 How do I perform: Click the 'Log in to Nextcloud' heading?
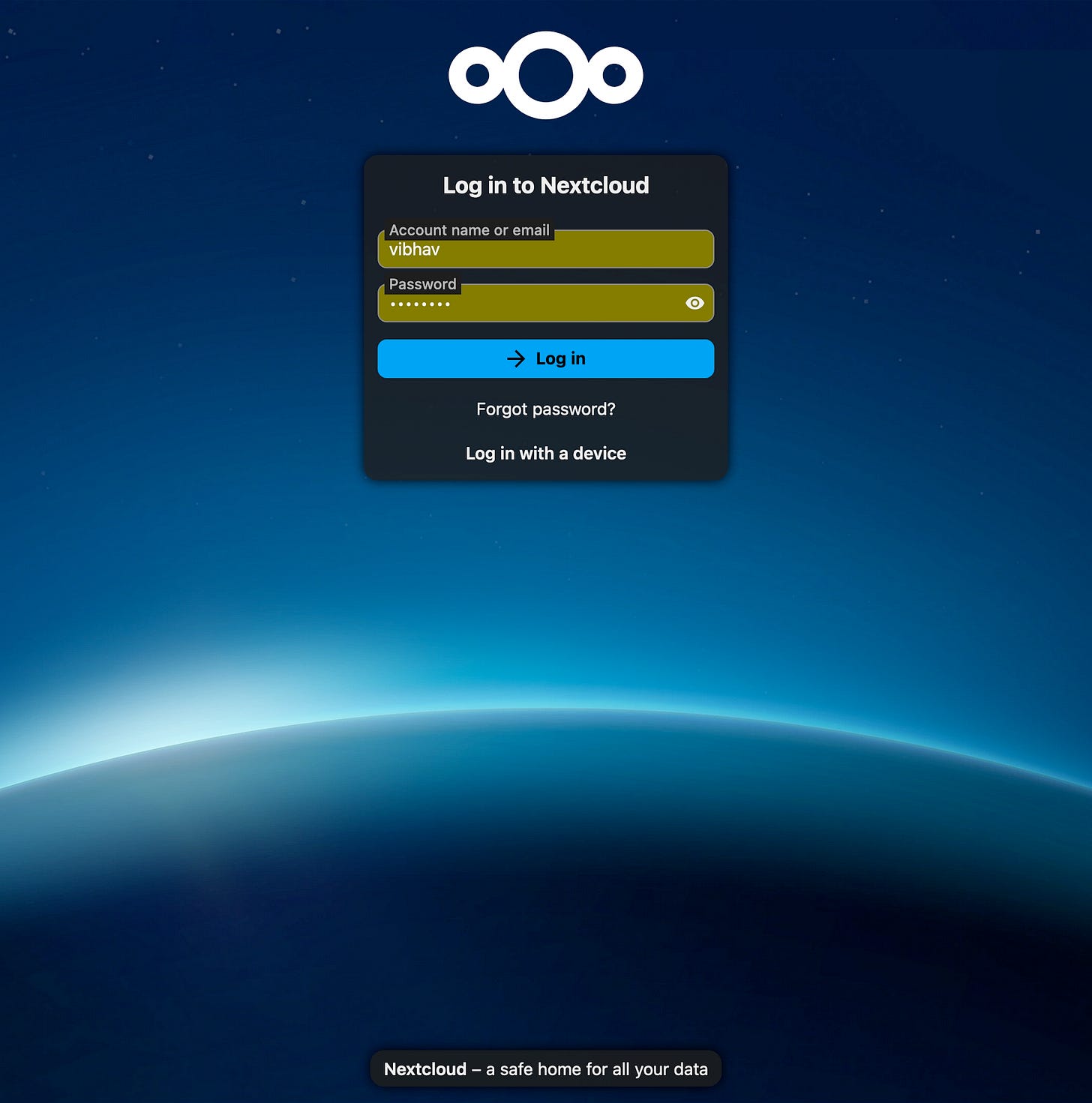pos(546,185)
